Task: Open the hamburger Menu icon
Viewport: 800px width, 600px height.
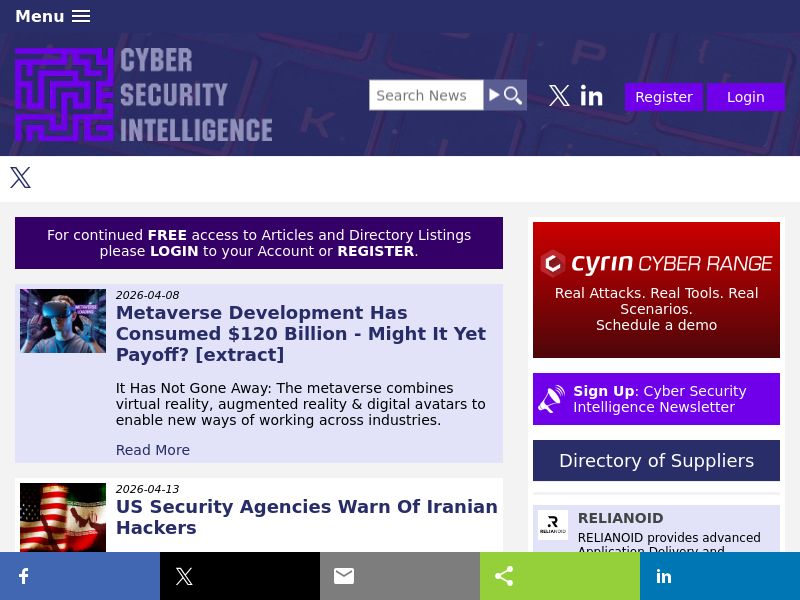Action: point(81,16)
